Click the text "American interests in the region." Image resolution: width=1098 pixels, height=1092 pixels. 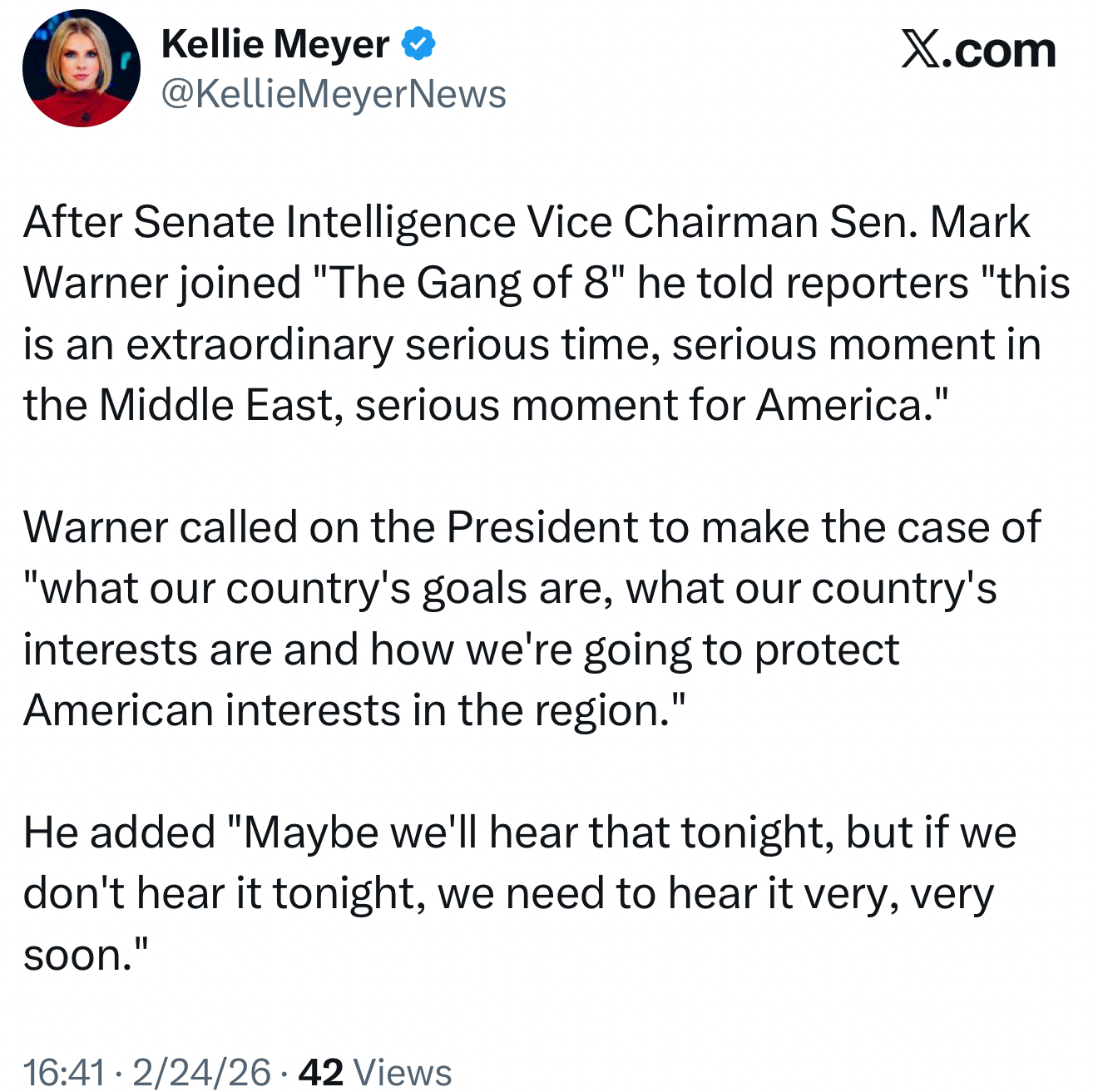354,710
